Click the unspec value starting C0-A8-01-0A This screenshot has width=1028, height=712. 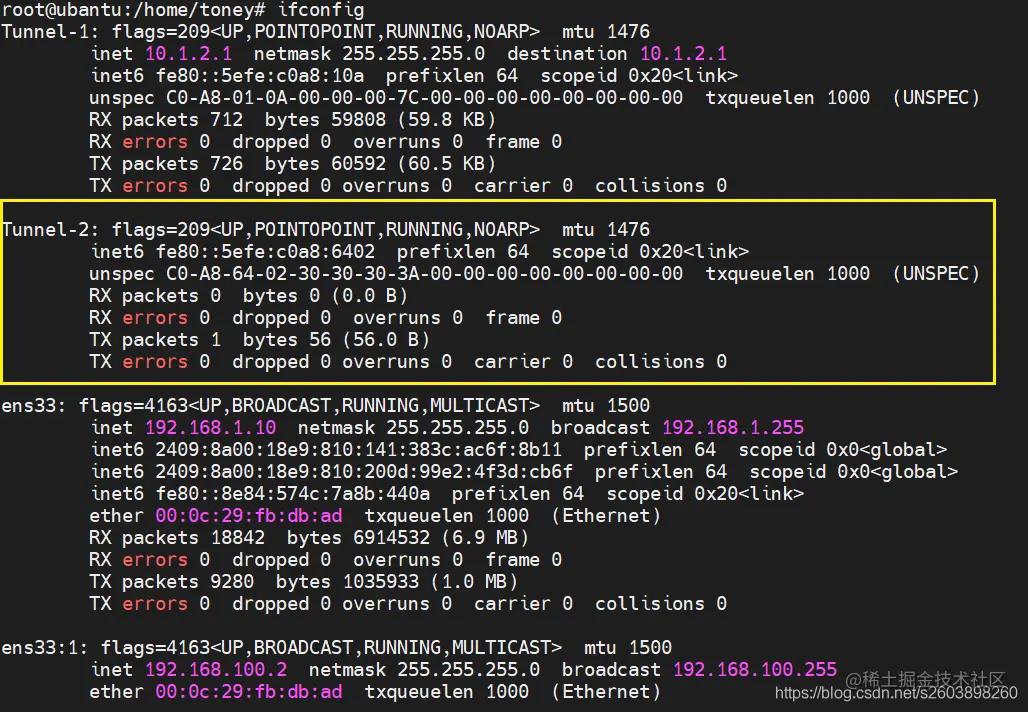click(x=424, y=98)
